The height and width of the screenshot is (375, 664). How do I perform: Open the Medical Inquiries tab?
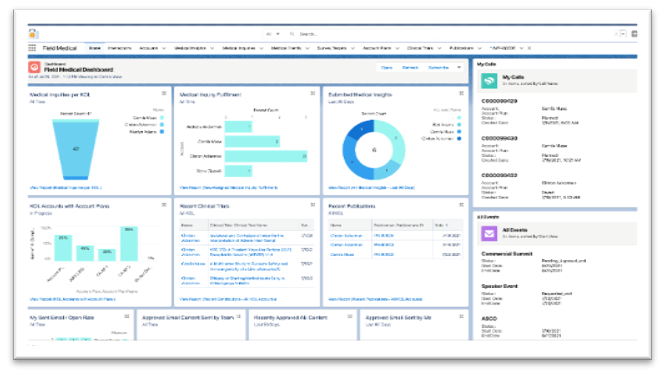pos(239,48)
